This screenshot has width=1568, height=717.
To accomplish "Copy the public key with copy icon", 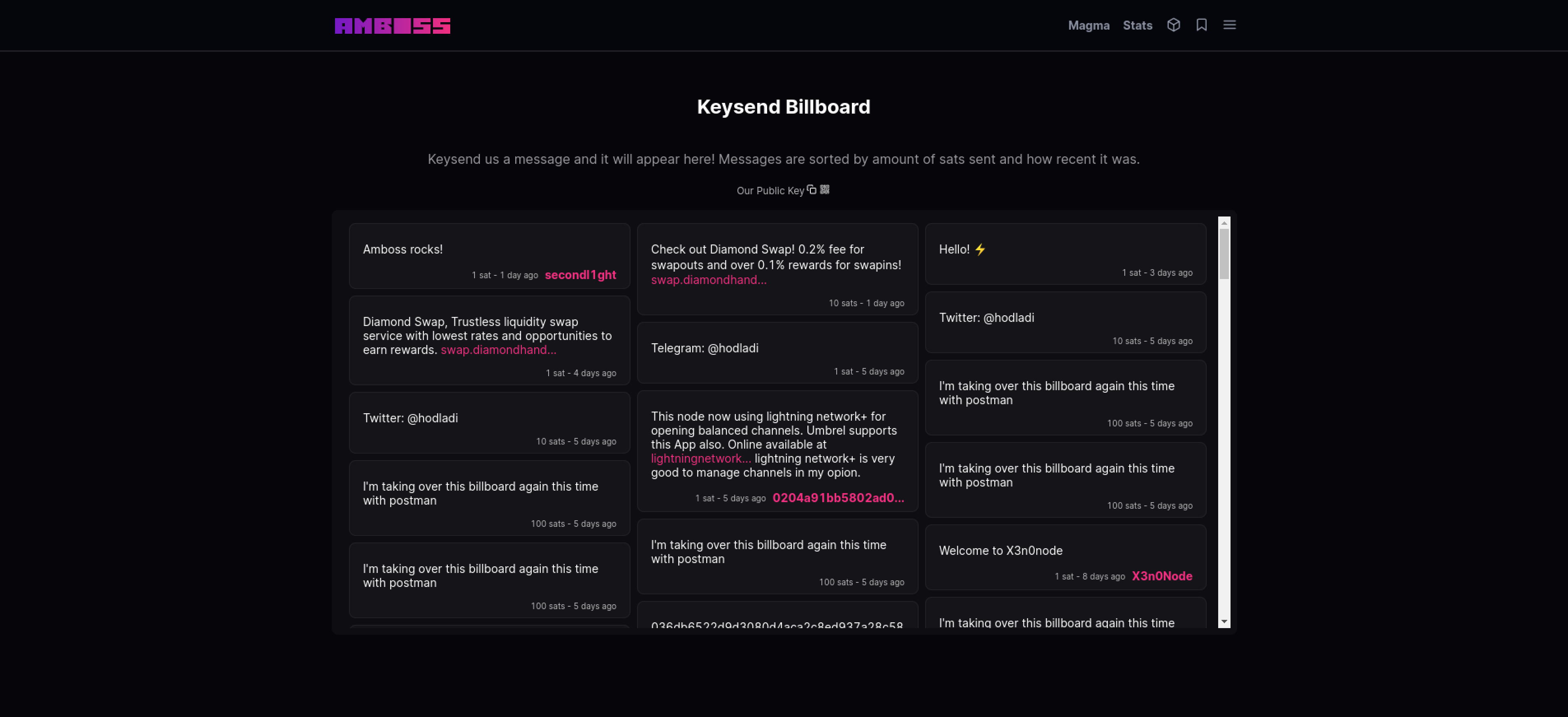I will coord(812,190).
